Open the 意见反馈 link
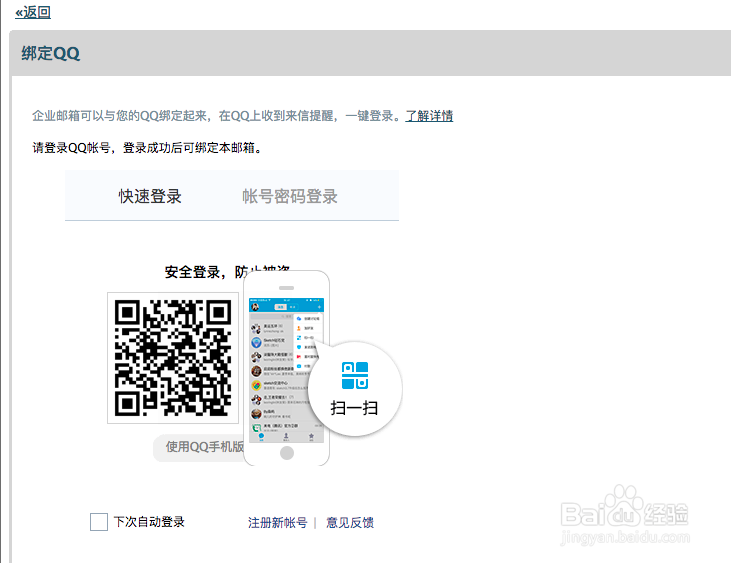The width and height of the screenshot is (731, 563). (x=350, y=522)
